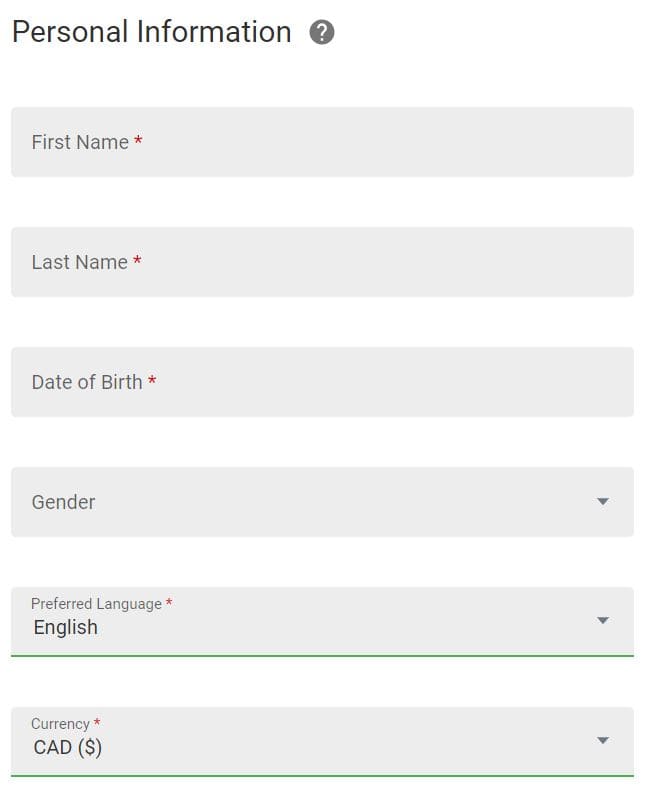Click the help question mark icon
This screenshot has width=647, height=796.
coord(321,32)
